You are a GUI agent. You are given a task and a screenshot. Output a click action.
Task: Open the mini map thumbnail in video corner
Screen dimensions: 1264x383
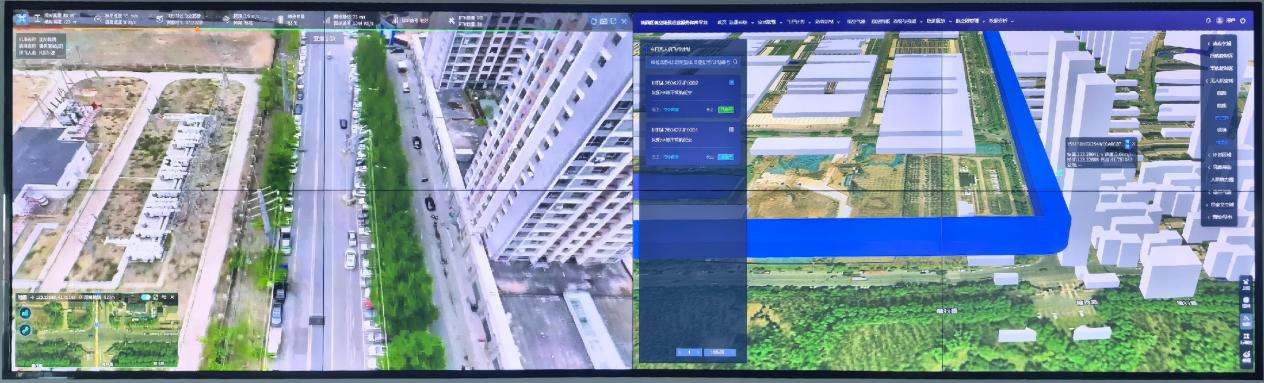pyautogui.click(x=96, y=332)
